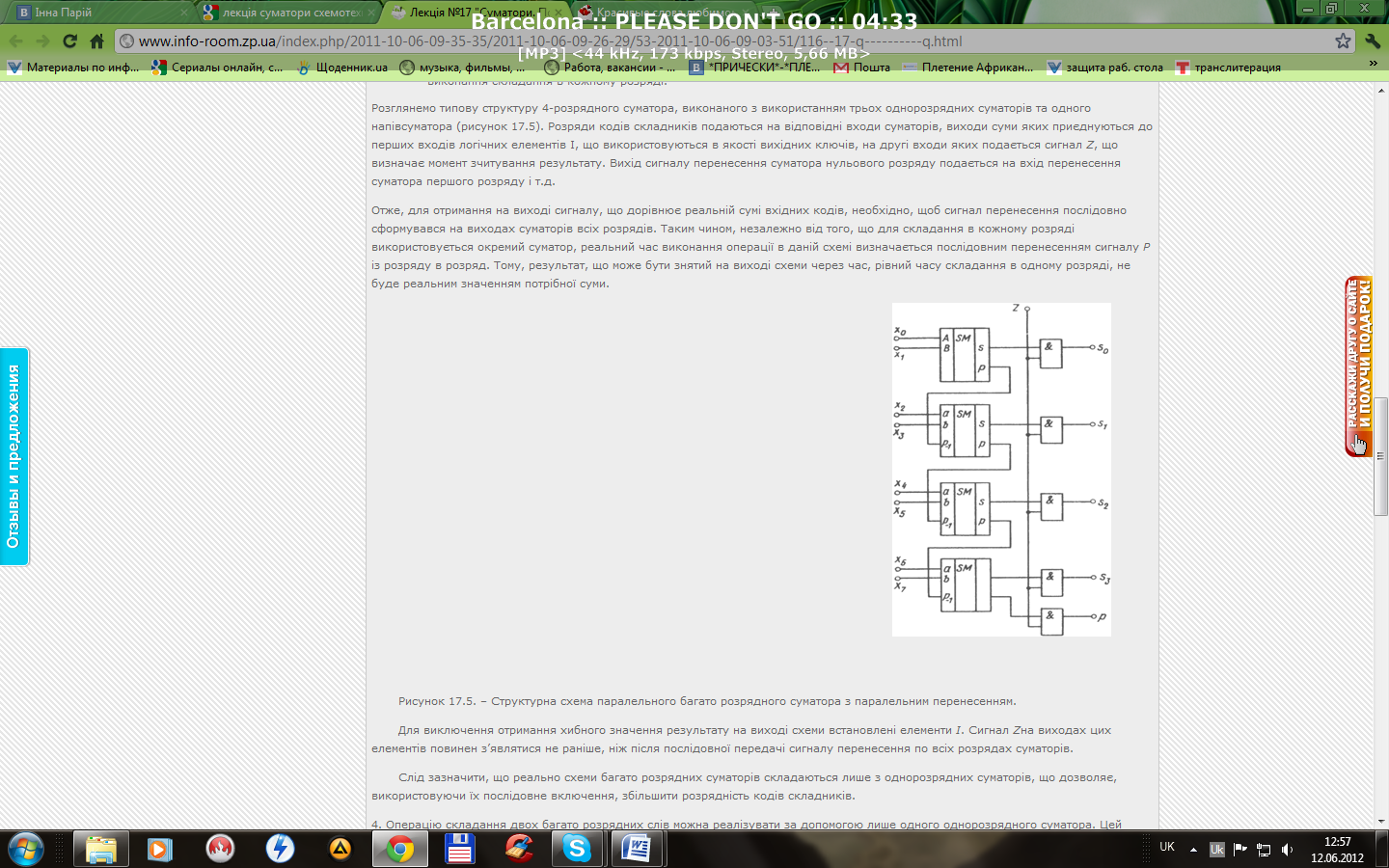
Task: Open the floppy disk taskbar icon
Action: [x=459, y=850]
